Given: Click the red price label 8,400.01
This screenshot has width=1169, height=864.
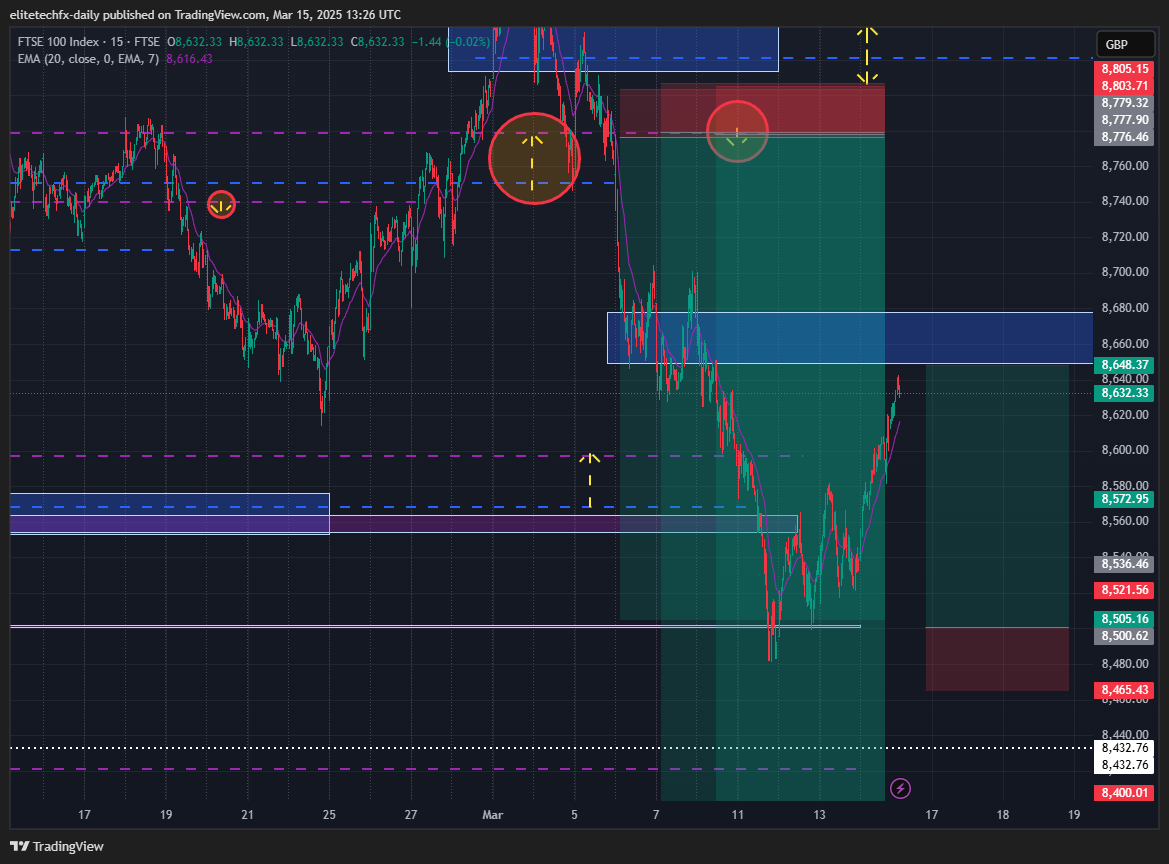Looking at the screenshot, I should point(1124,792).
